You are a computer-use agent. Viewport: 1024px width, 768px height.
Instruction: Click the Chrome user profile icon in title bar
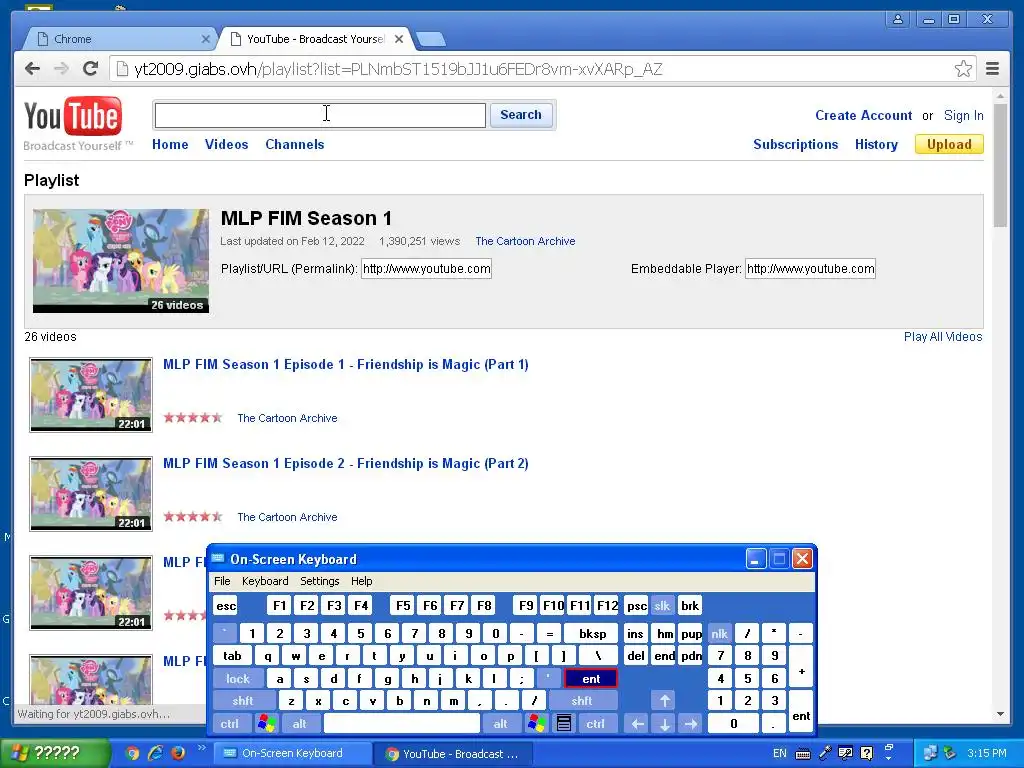tap(898, 19)
